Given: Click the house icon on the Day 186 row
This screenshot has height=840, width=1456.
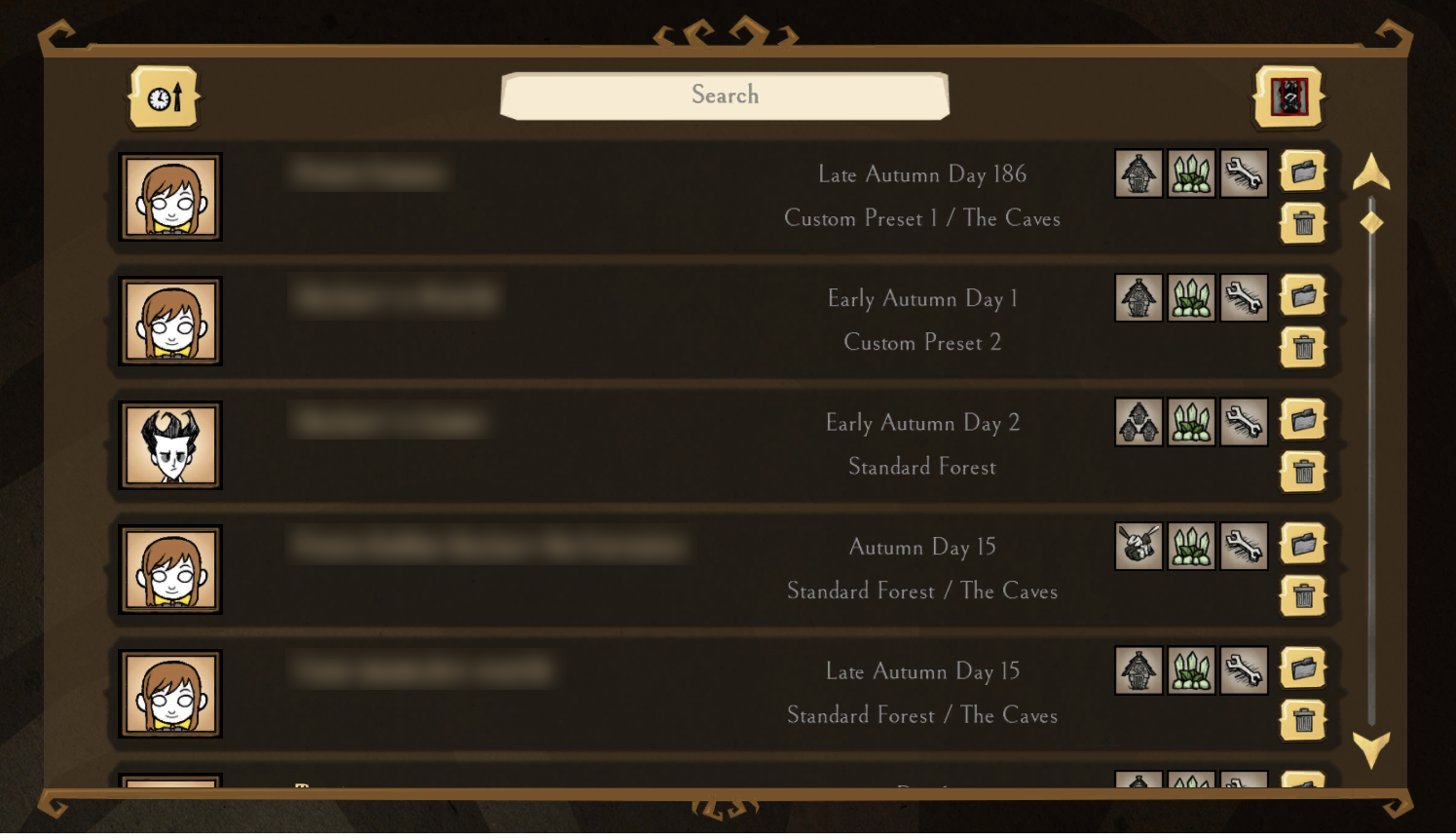Looking at the screenshot, I should (1139, 173).
